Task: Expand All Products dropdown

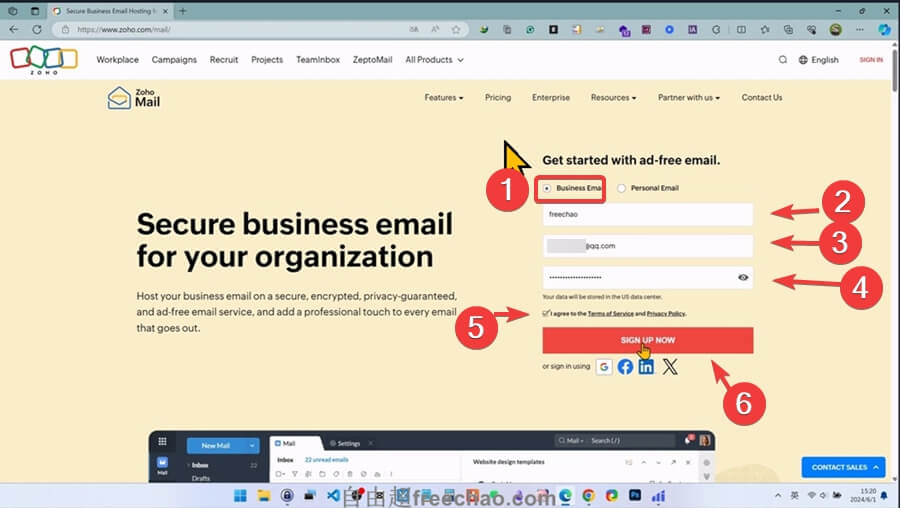Action: 435,60
